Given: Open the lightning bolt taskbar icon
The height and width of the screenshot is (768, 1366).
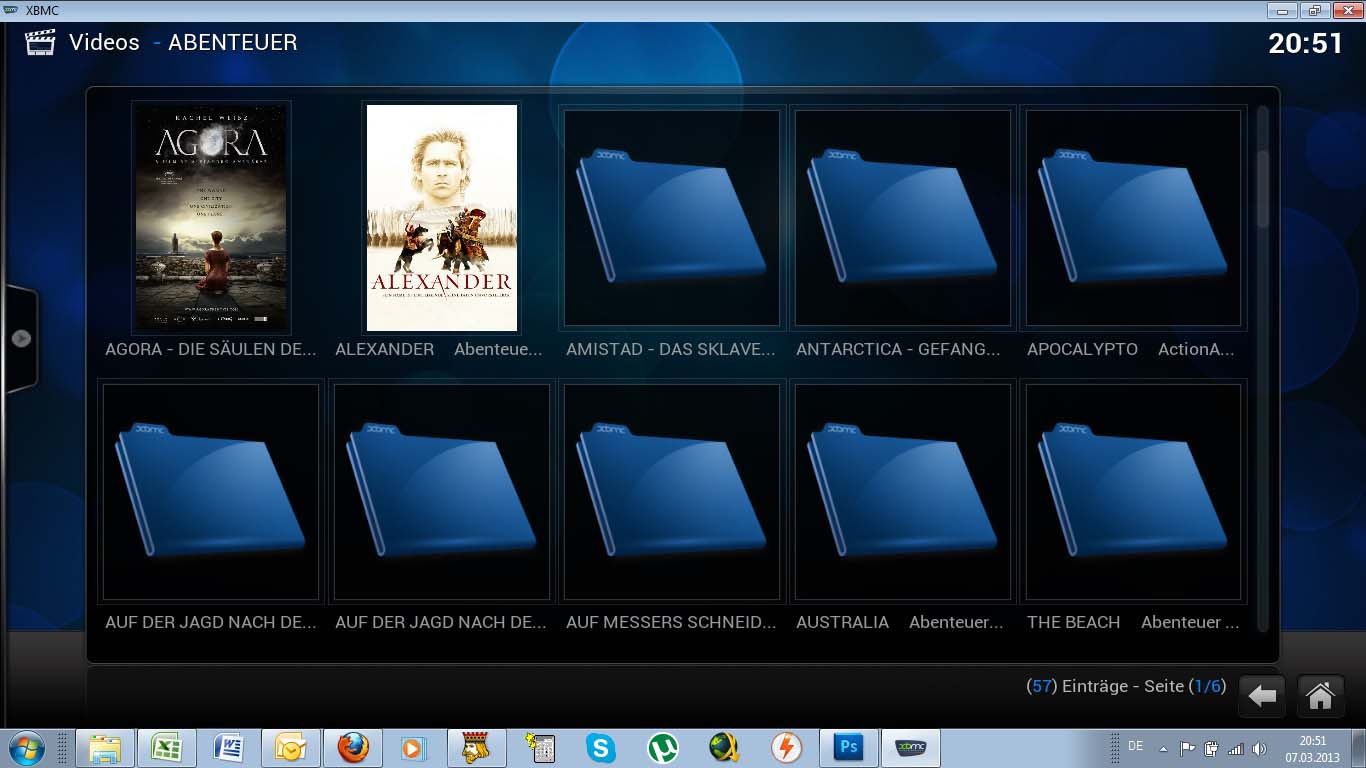Looking at the screenshot, I should click(x=786, y=748).
